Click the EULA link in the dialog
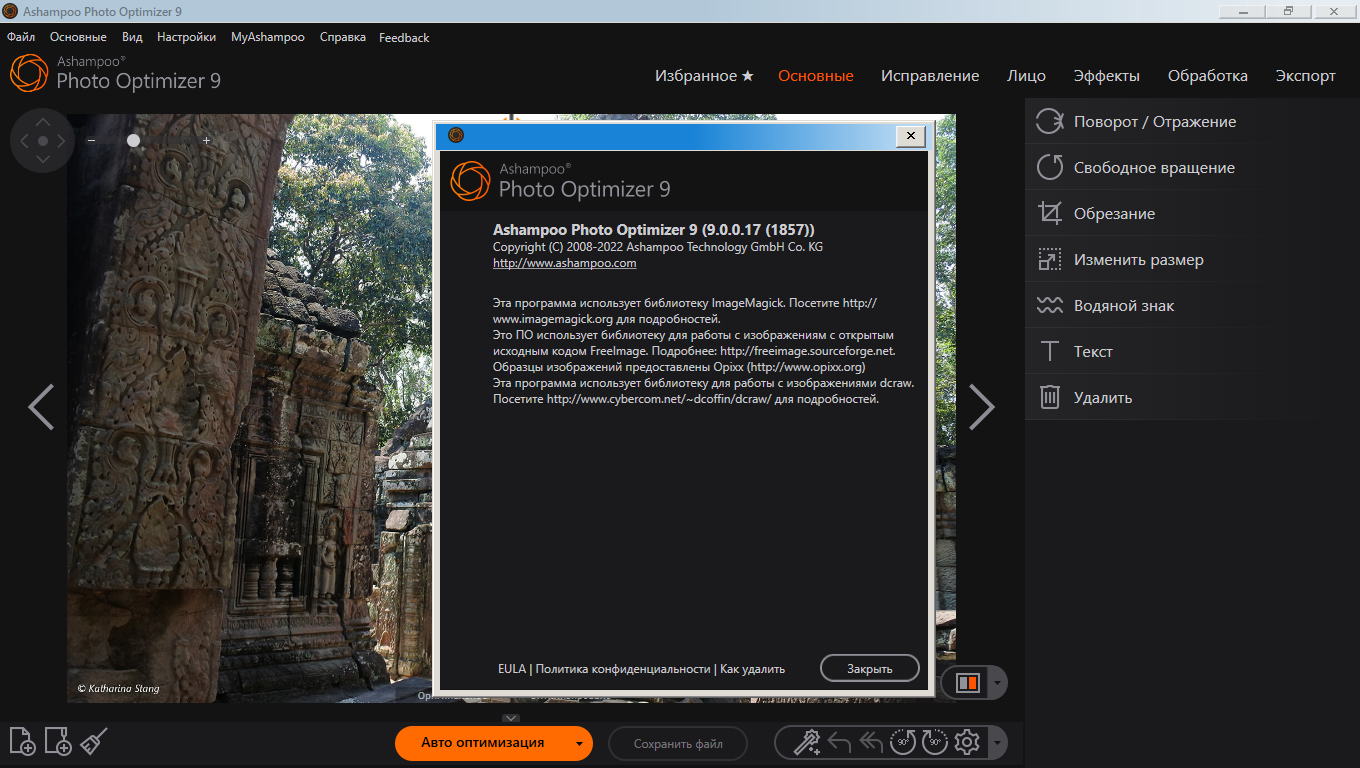 tap(511, 669)
